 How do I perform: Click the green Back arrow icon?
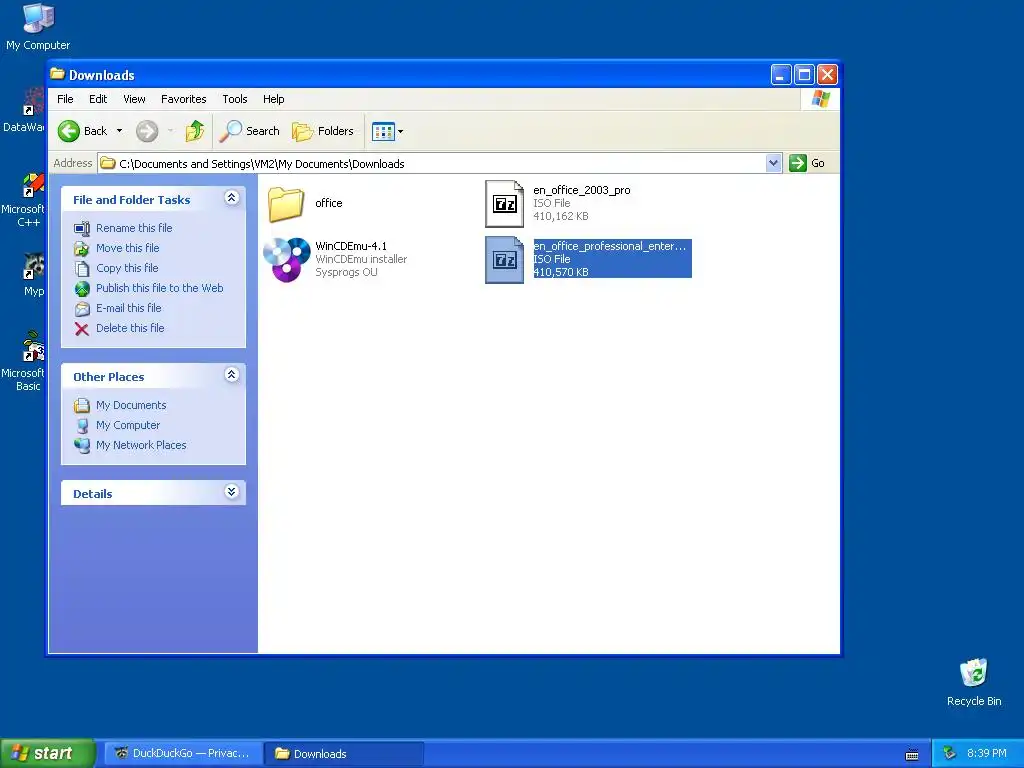pos(69,131)
